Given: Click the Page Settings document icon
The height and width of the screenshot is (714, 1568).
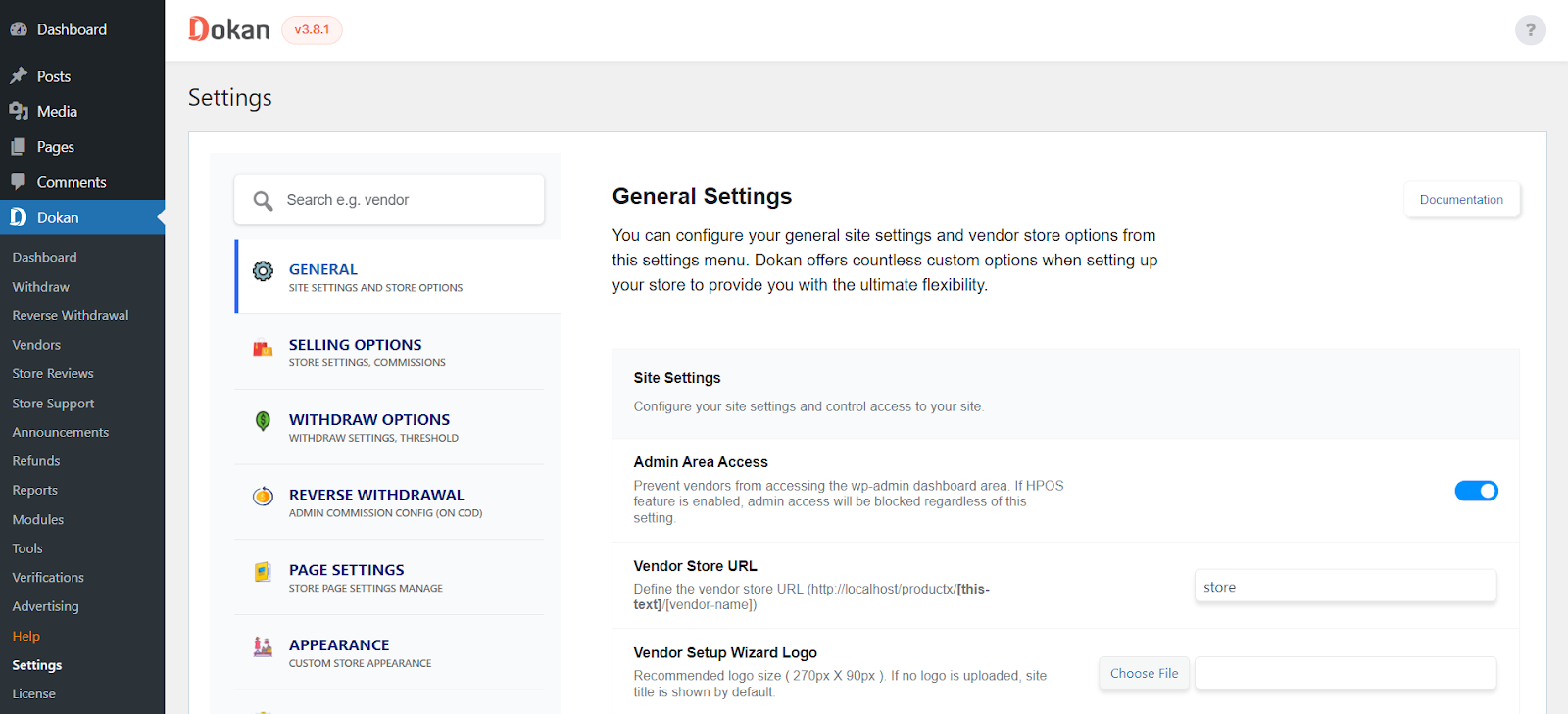Looking at the screenshot, I should click(x=263, y=571).
